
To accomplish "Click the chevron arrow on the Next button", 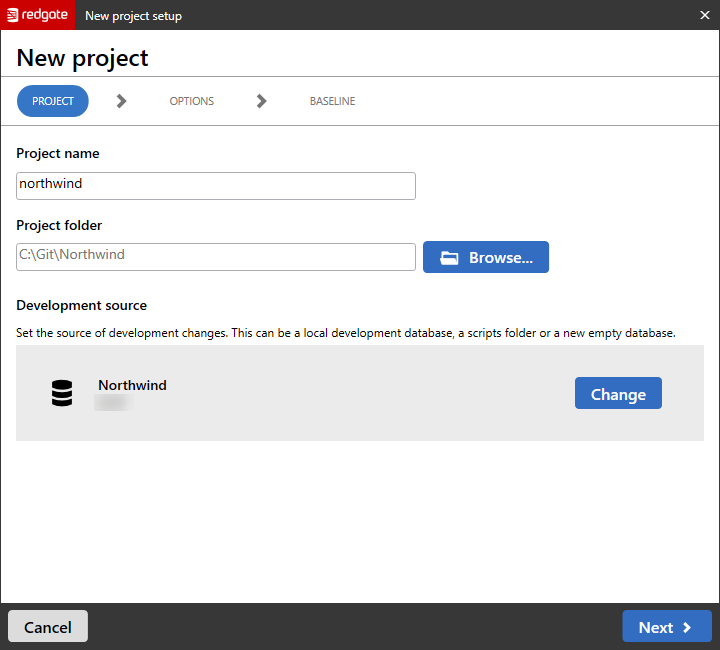I will coord(687,628).
